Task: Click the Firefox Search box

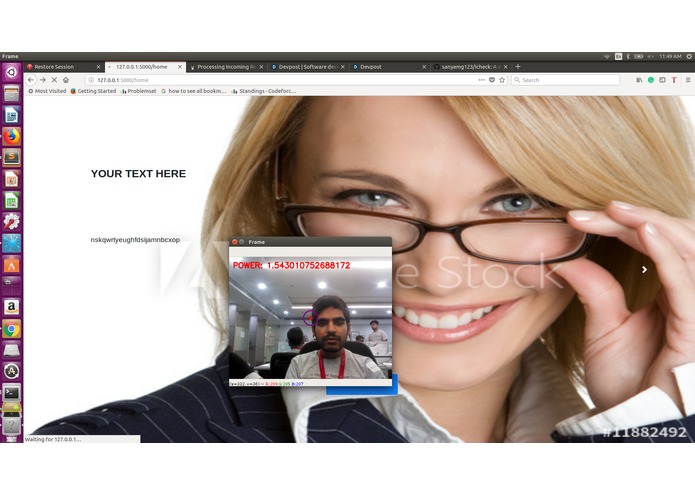Action: tap(566, 80)
